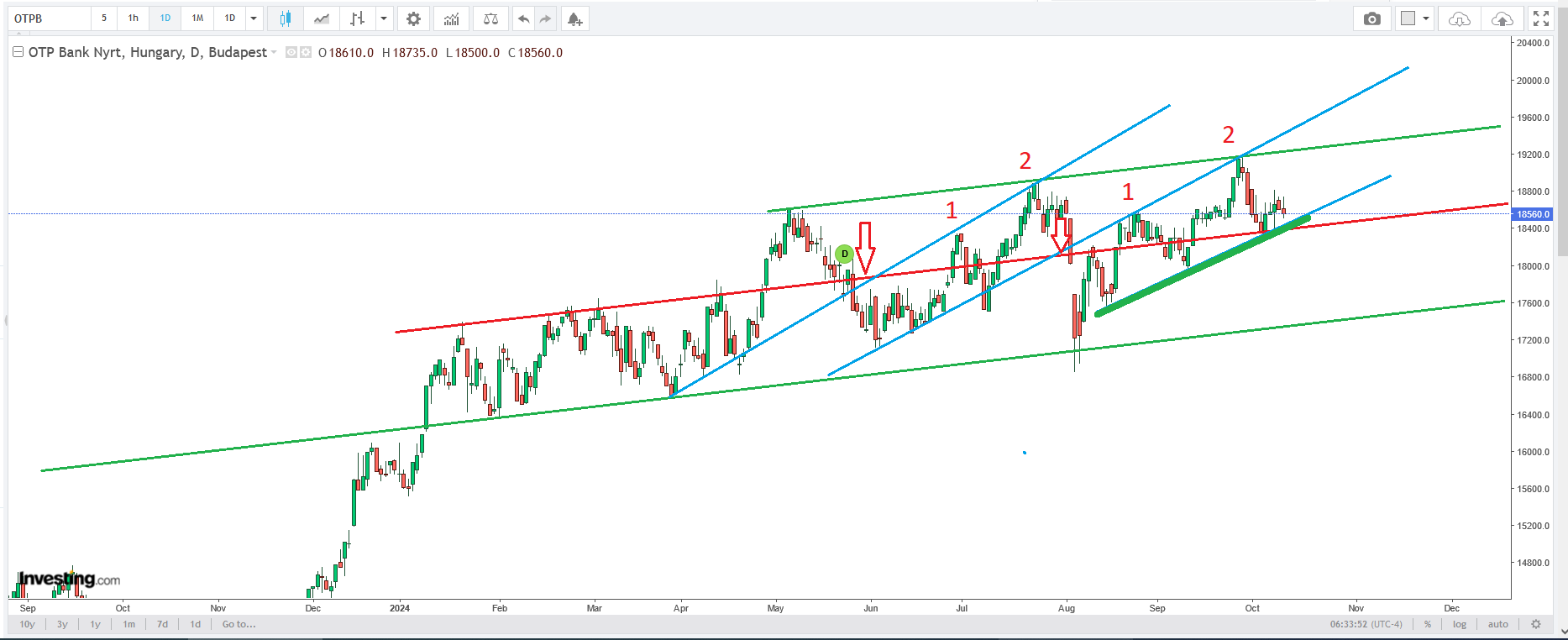Toggle log scale mode
1568x640 pixels.
tap(1460, 624)
